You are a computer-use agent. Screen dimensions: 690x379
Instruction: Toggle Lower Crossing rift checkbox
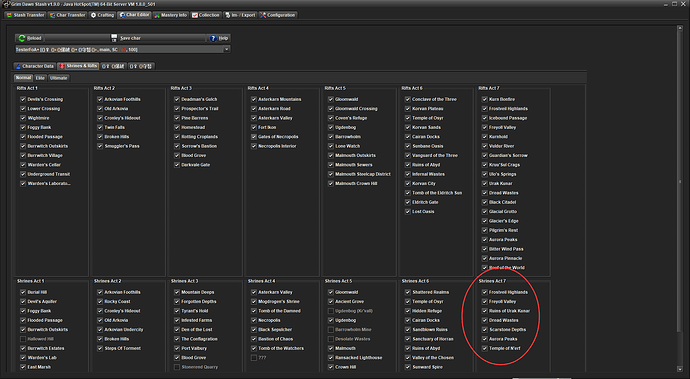tap(23, 109)
